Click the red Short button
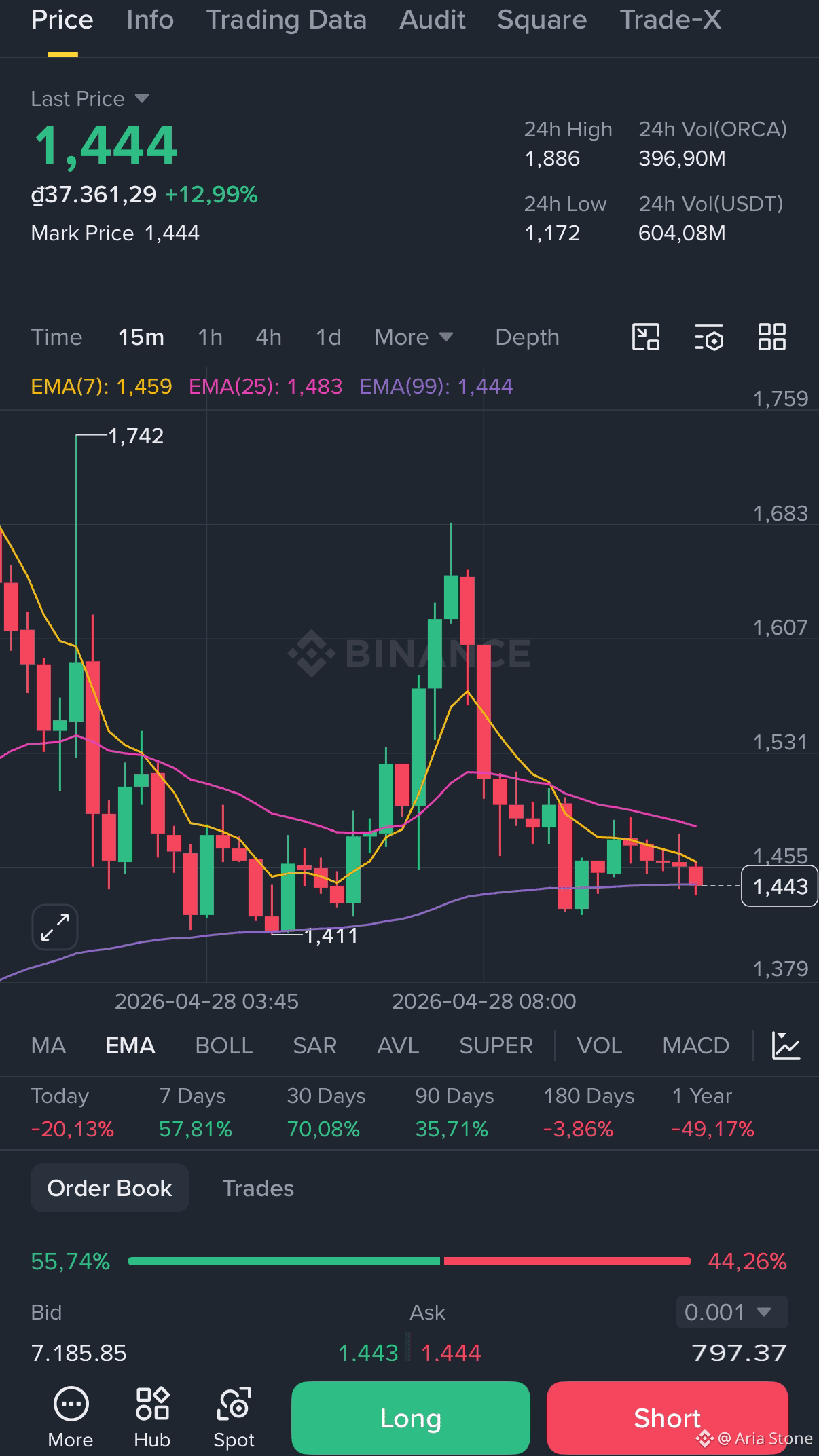819x1456 pixels. click(668, 1418)
